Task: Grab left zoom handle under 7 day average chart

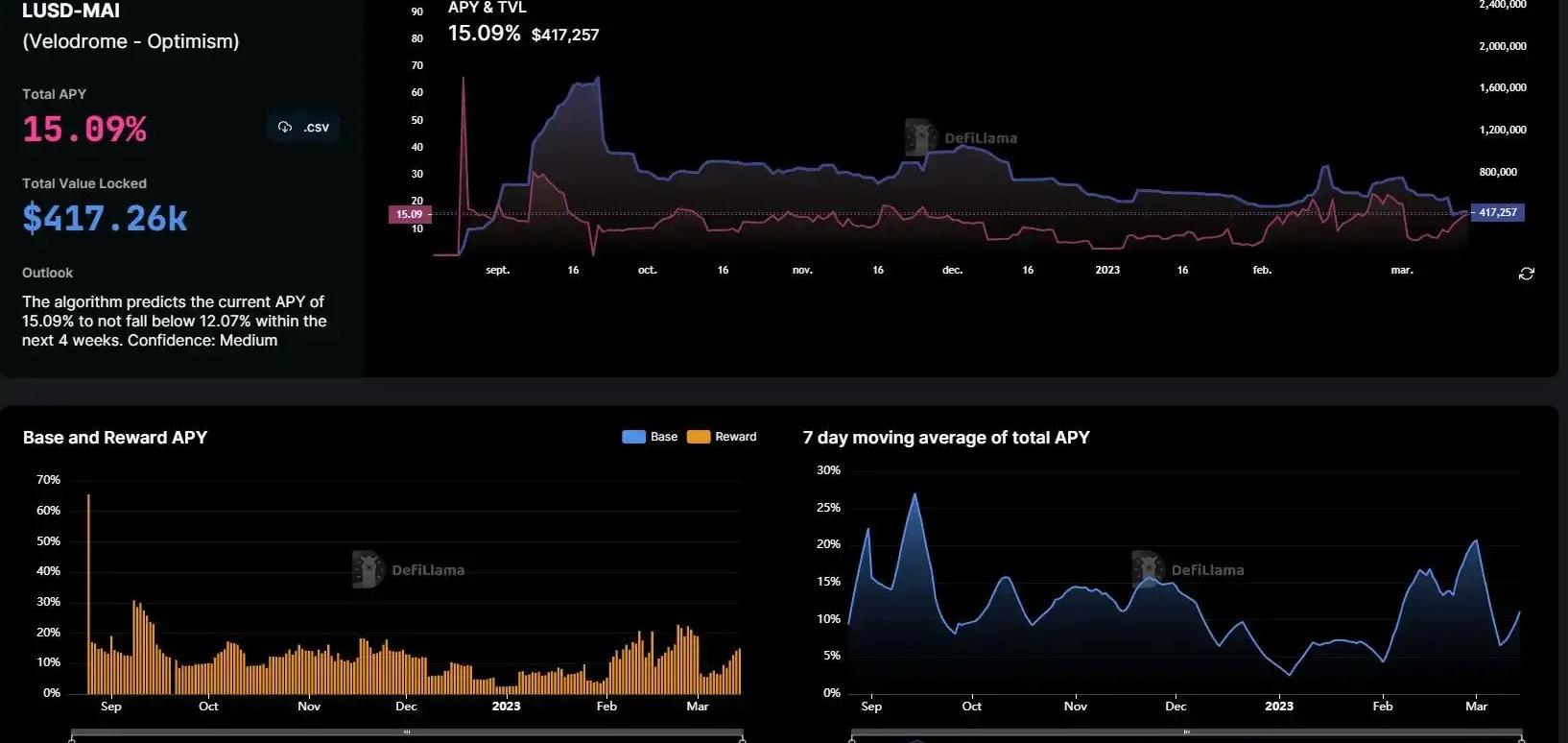Action: pos(852,738)
